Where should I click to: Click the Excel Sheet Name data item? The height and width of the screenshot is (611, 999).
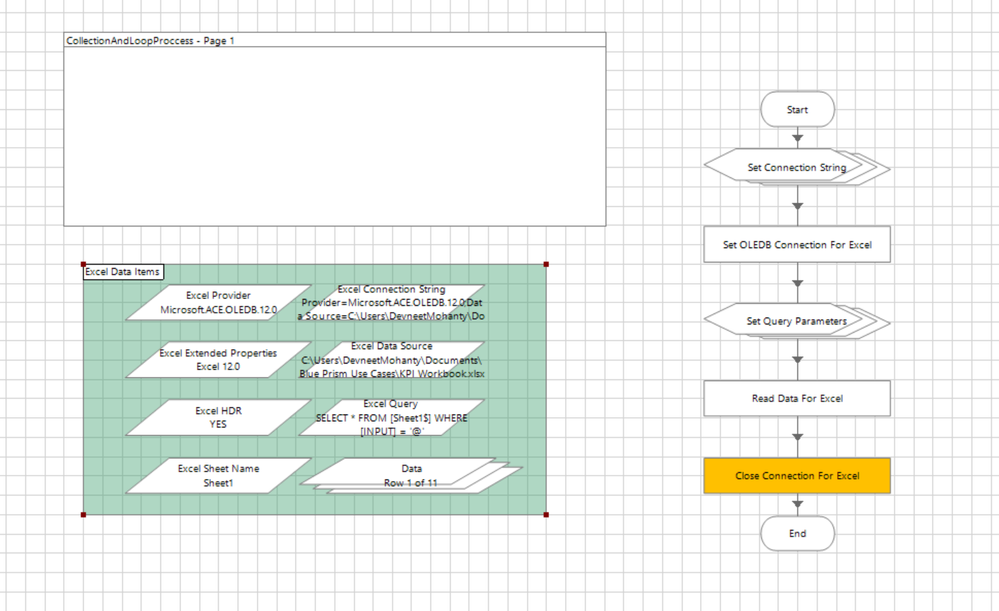point(218,475)
